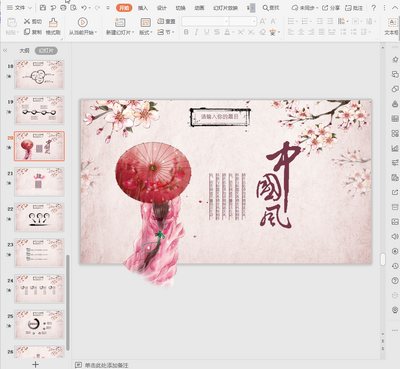Toggle underline formatting
The height and width of the screenshot is (369, 400).
tap(207, 32)
